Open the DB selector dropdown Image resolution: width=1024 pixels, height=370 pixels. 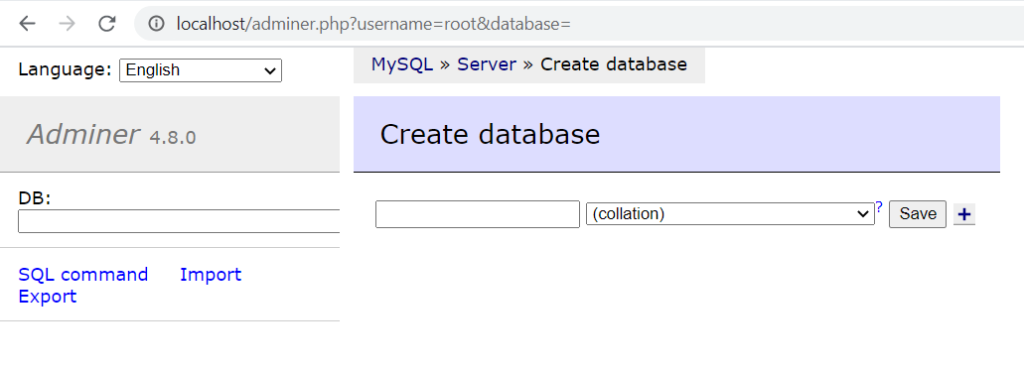click(x=179, y=221)
